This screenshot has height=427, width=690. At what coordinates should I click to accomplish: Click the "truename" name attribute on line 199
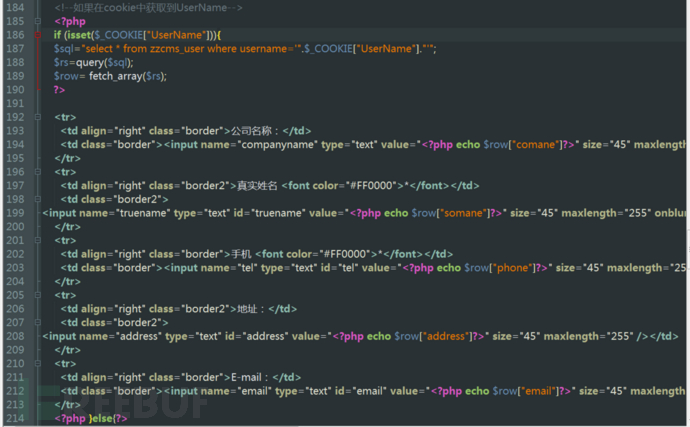[x=141, y=213]
